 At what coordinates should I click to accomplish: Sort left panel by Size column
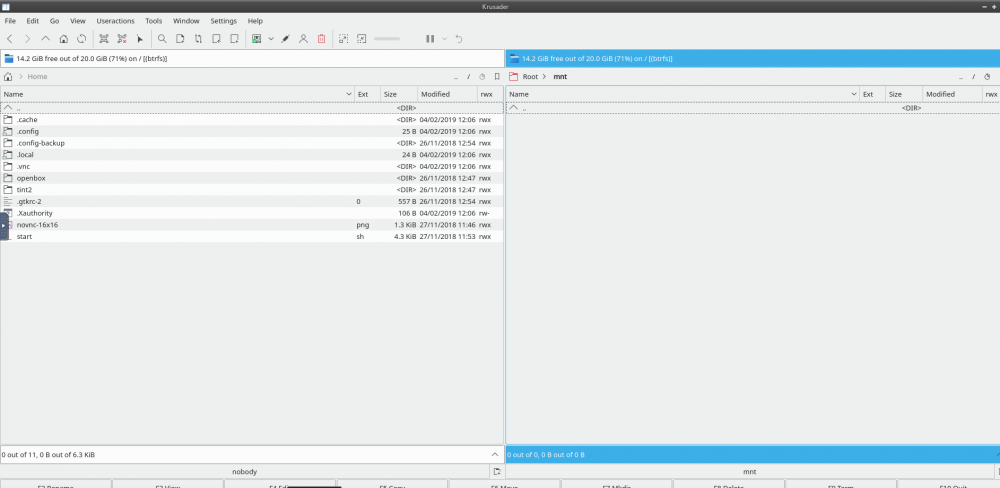[x=399, y=94]
